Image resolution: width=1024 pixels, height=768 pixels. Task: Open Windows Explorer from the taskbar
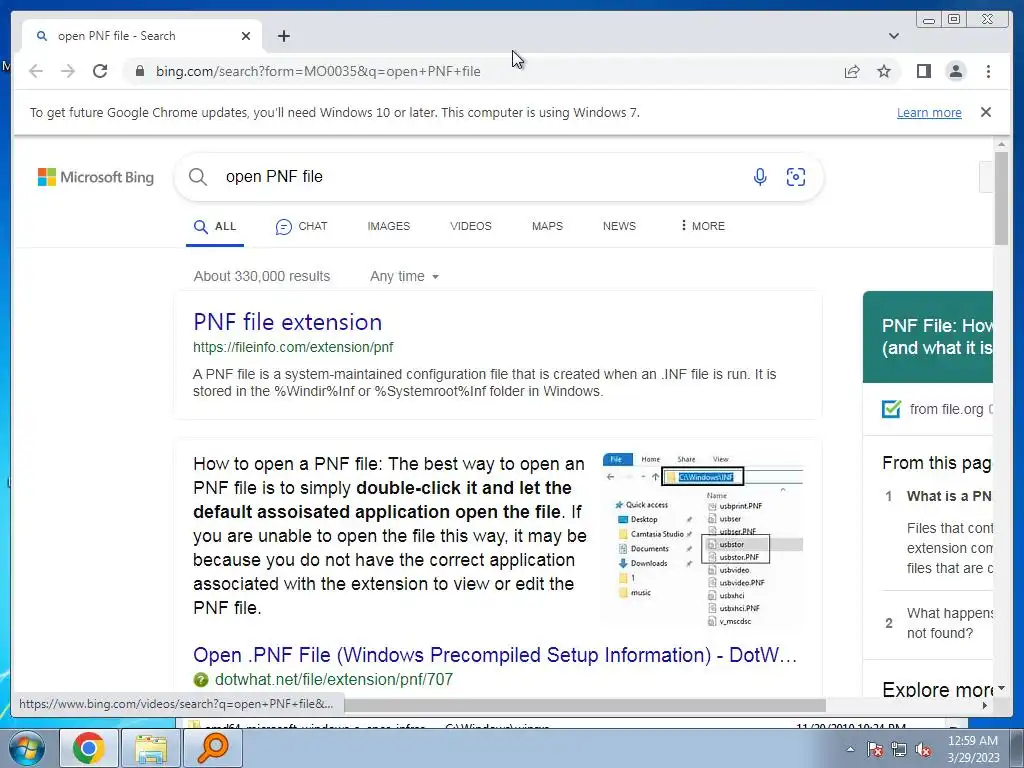coord(151,748)
